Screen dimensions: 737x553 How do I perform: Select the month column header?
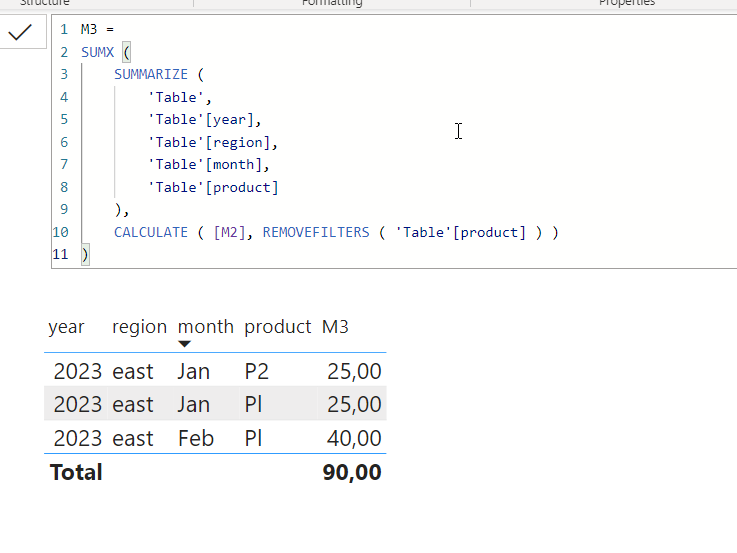pyautogui.click(x=205, y=327)
